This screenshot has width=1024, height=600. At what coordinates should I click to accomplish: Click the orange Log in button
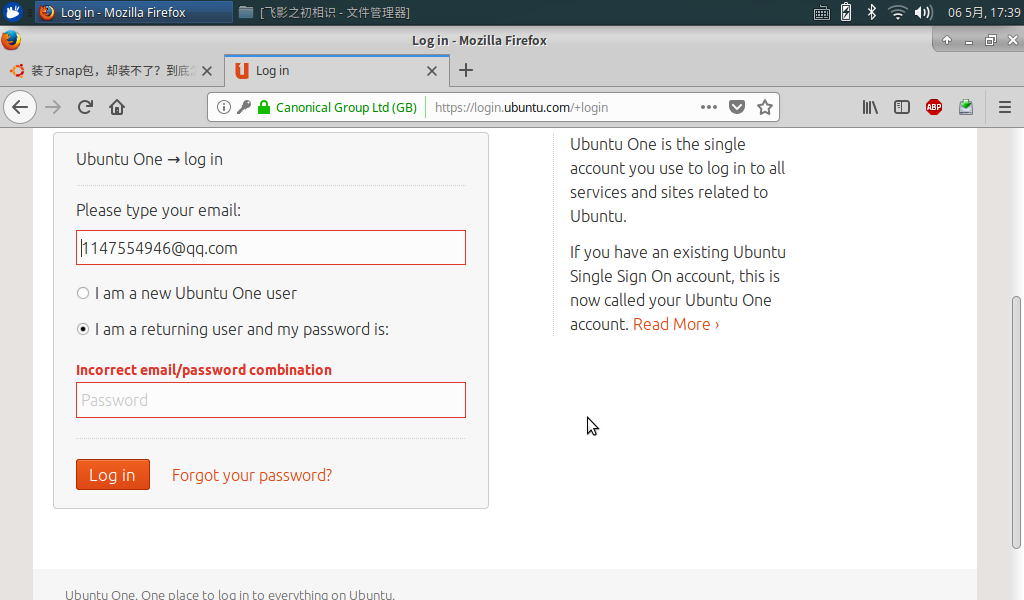pos(113,475)
